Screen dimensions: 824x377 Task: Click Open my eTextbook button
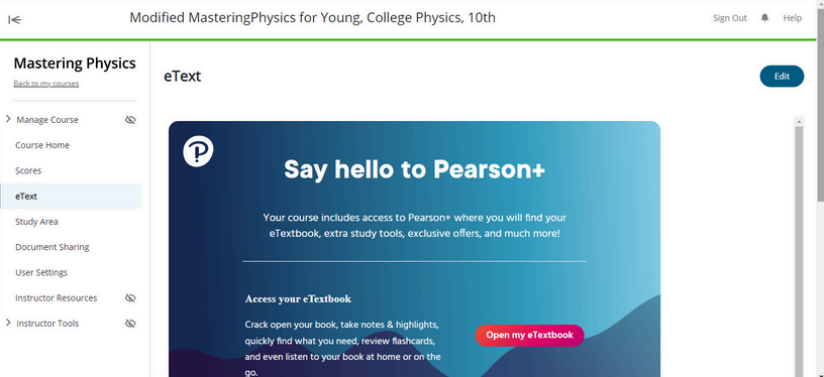529,335
